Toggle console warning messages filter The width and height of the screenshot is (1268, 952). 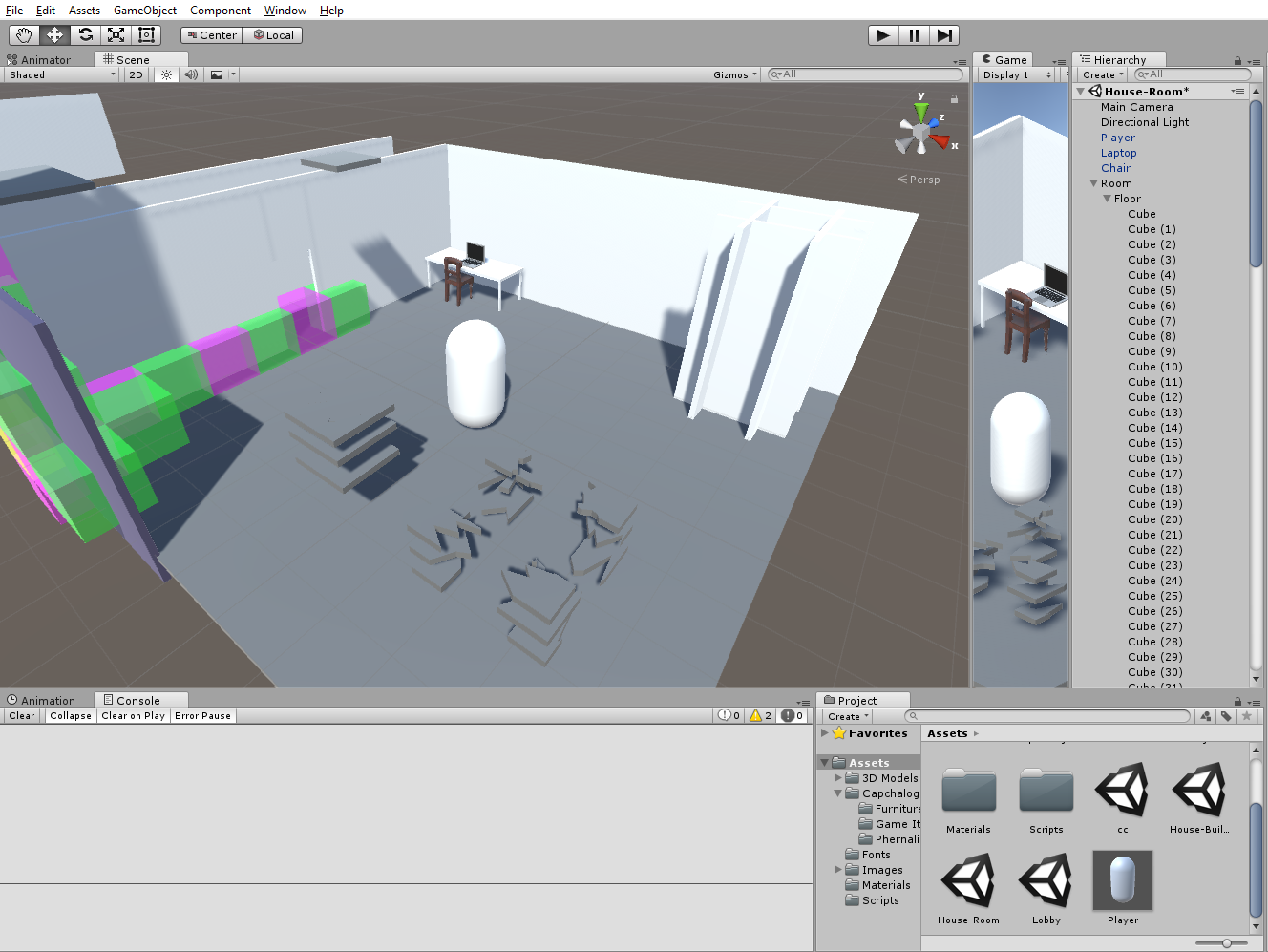(x=761, y=715)
